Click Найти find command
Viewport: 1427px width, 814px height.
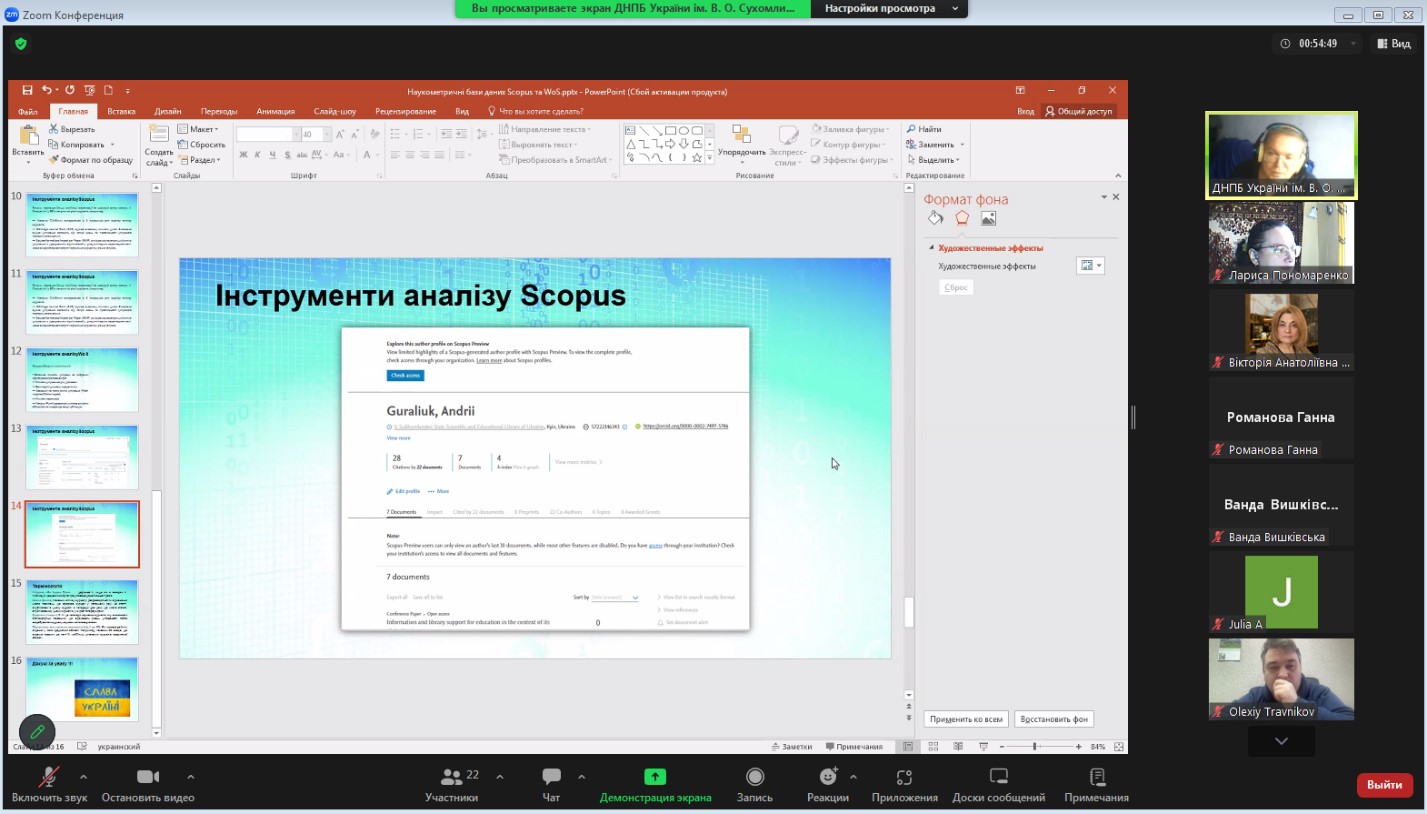click(x=923, y=129)
